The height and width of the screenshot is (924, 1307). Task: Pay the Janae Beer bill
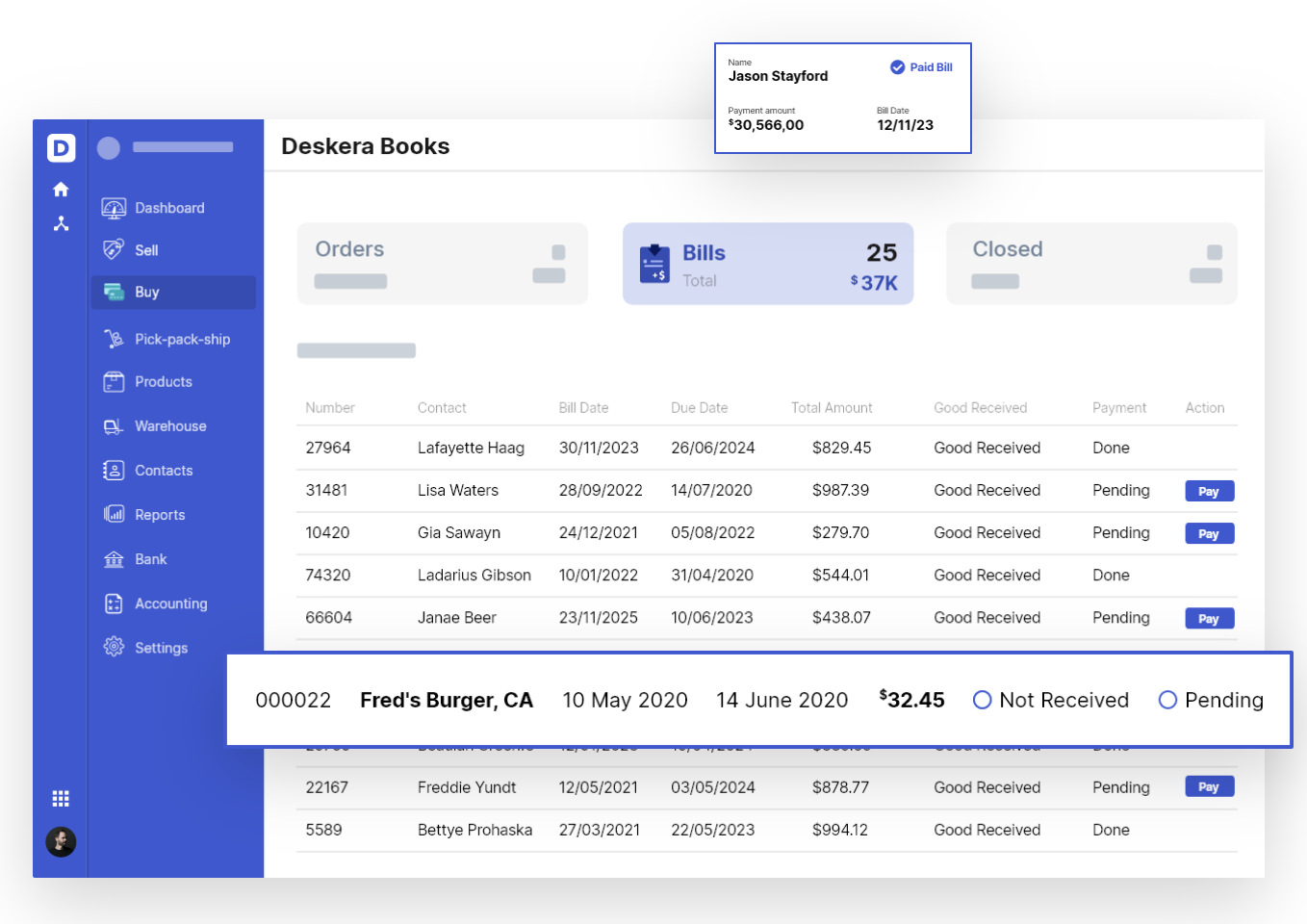coord(1210,618)
